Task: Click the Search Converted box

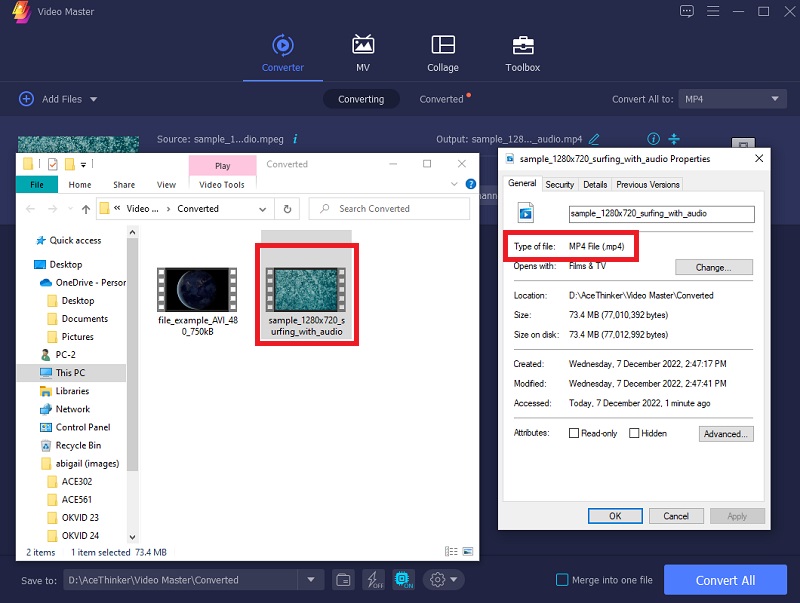Action: pos(389,209)
